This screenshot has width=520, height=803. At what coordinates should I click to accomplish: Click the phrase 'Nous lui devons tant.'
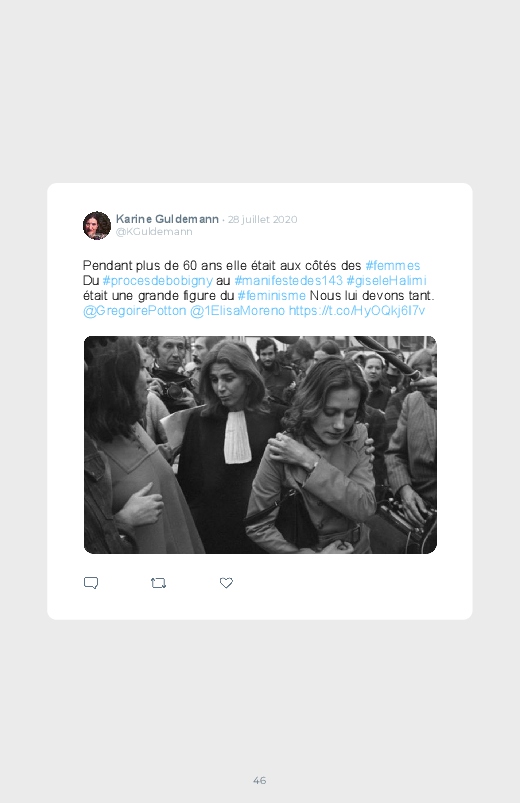pos(372,295)
